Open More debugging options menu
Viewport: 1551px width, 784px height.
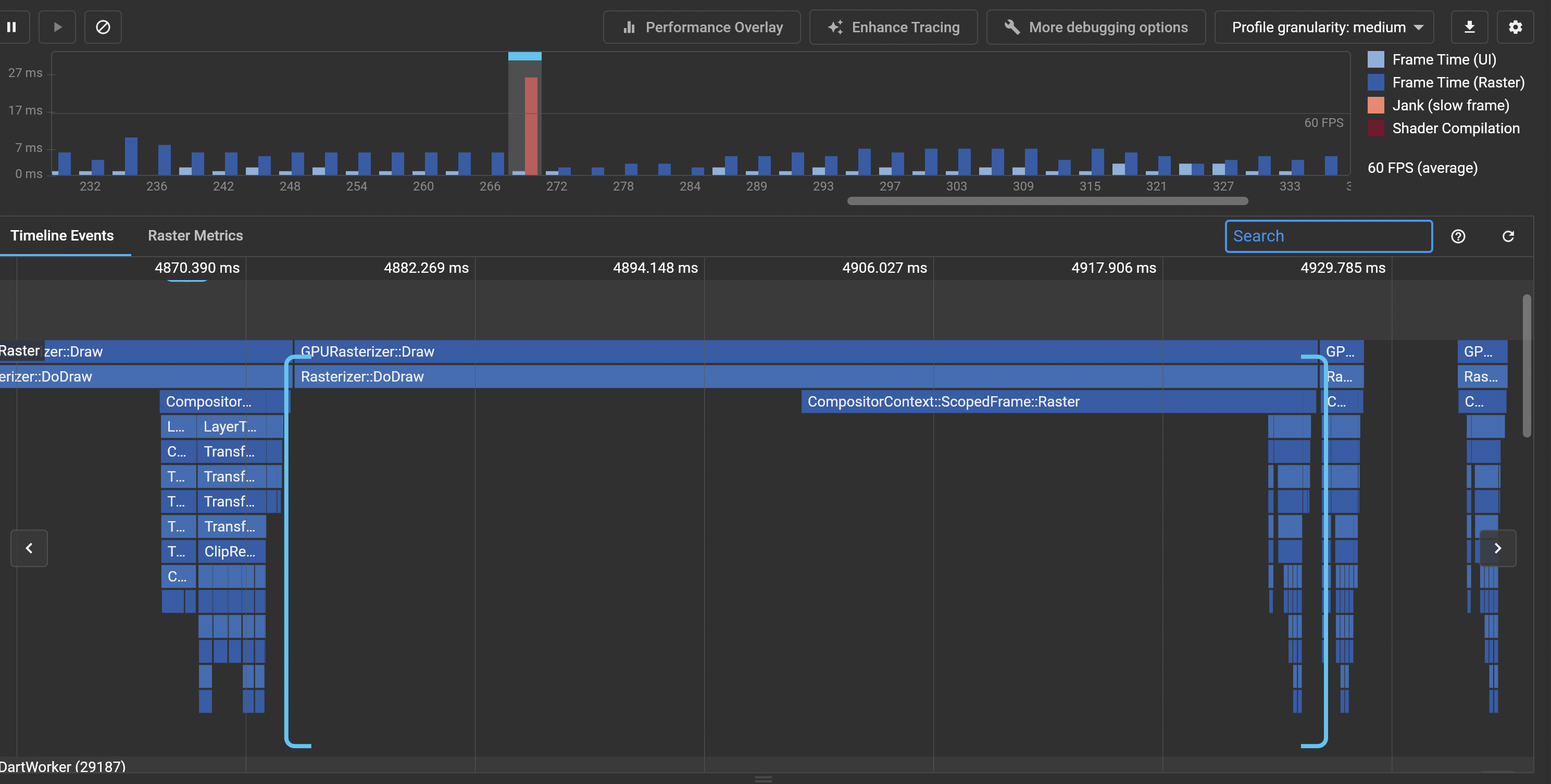point(1095,27)
